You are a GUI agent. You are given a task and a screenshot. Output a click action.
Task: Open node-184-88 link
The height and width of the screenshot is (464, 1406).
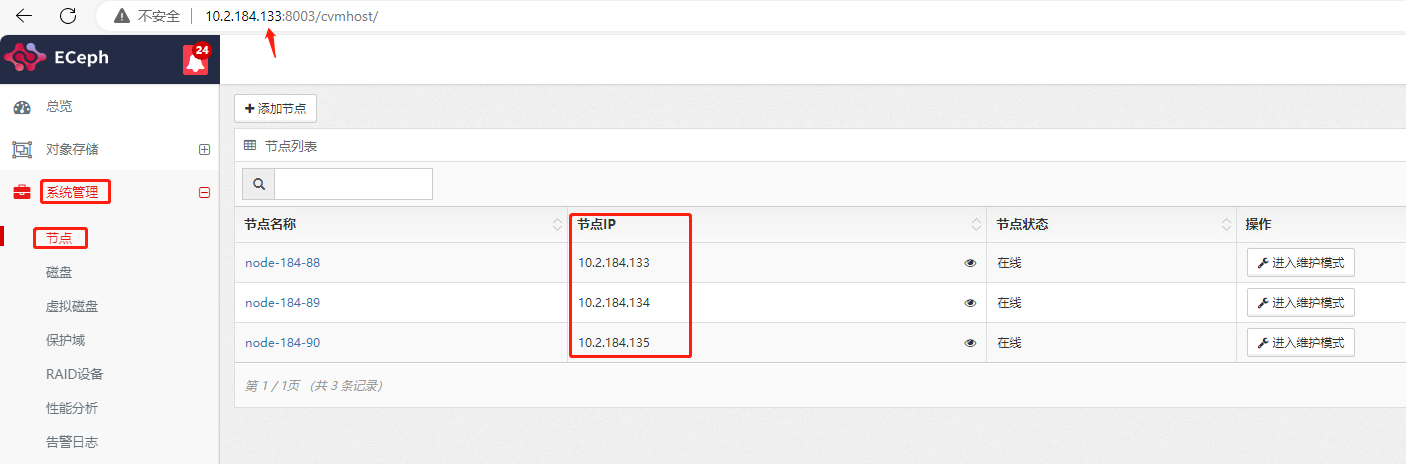282,263
